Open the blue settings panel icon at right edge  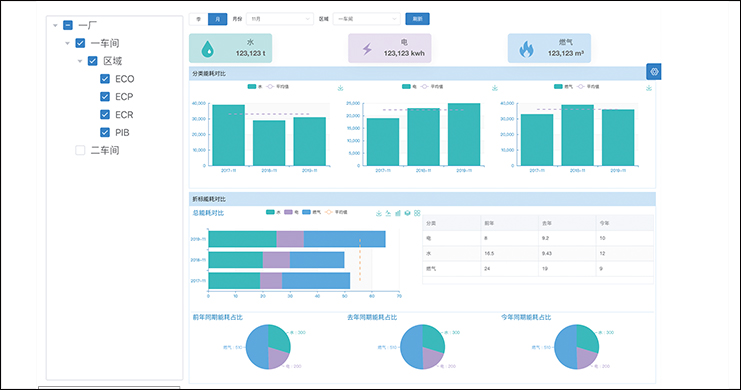point(654,72)
